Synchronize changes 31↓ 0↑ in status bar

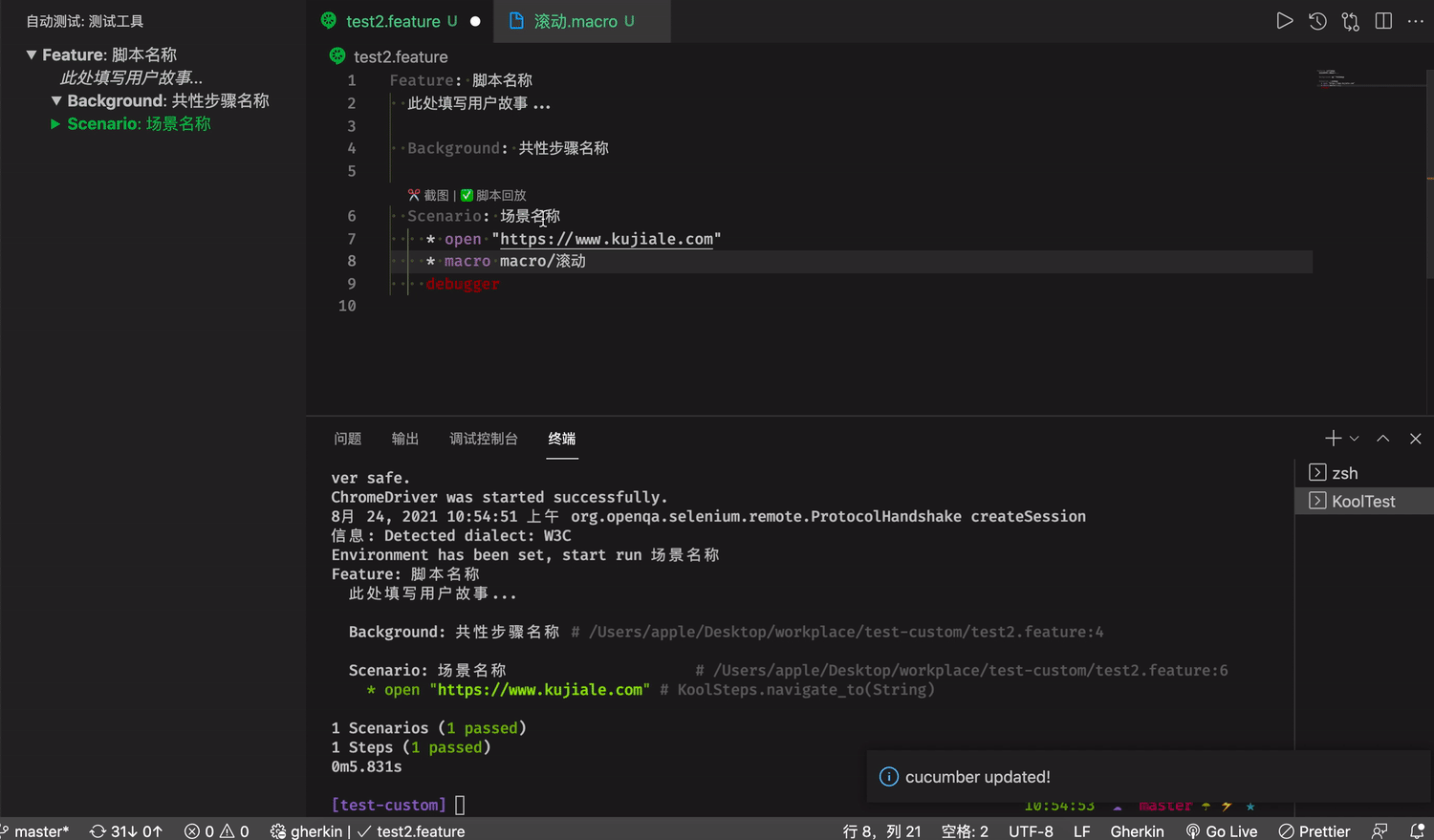[126, 831]
